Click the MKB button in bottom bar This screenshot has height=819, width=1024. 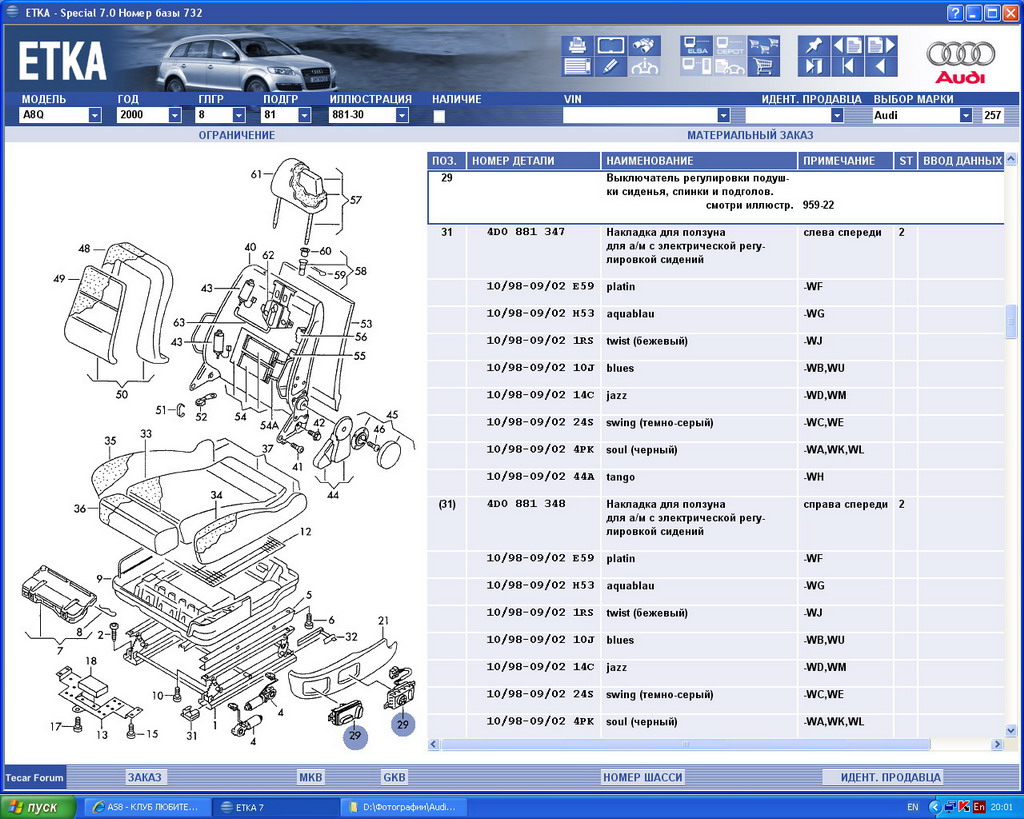click(x=311, y=777)
